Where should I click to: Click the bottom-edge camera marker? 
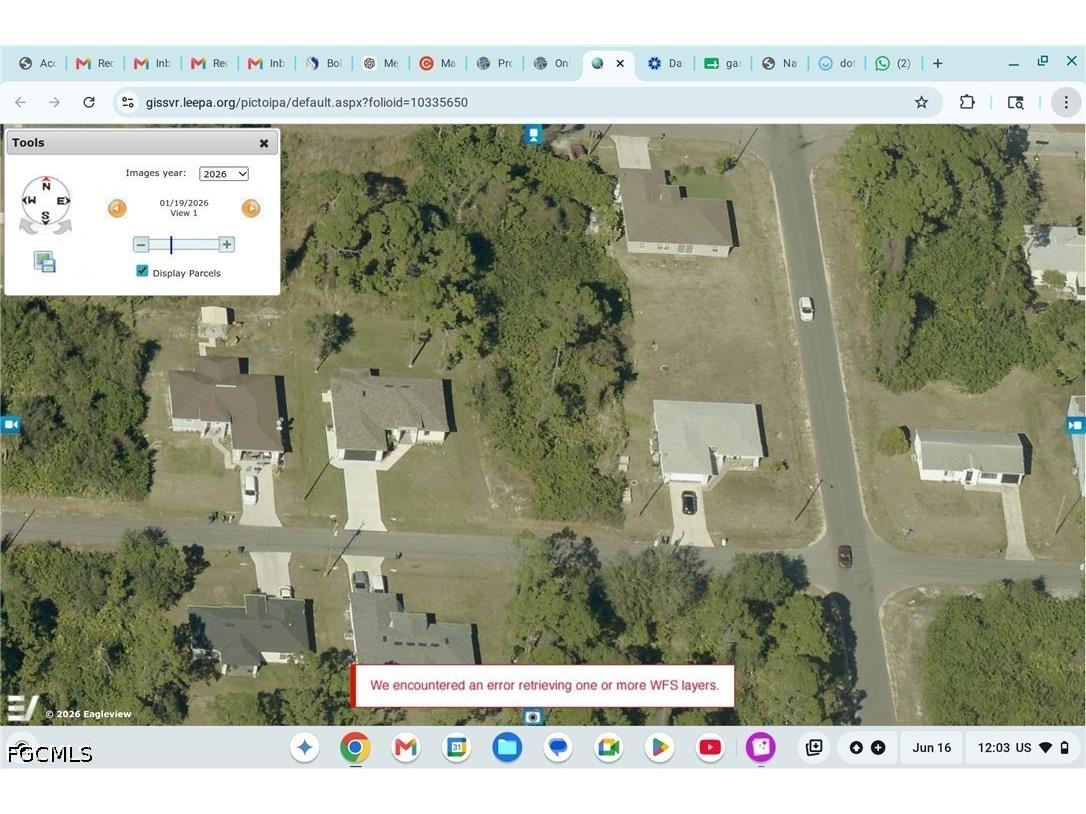tap(533, 717)
